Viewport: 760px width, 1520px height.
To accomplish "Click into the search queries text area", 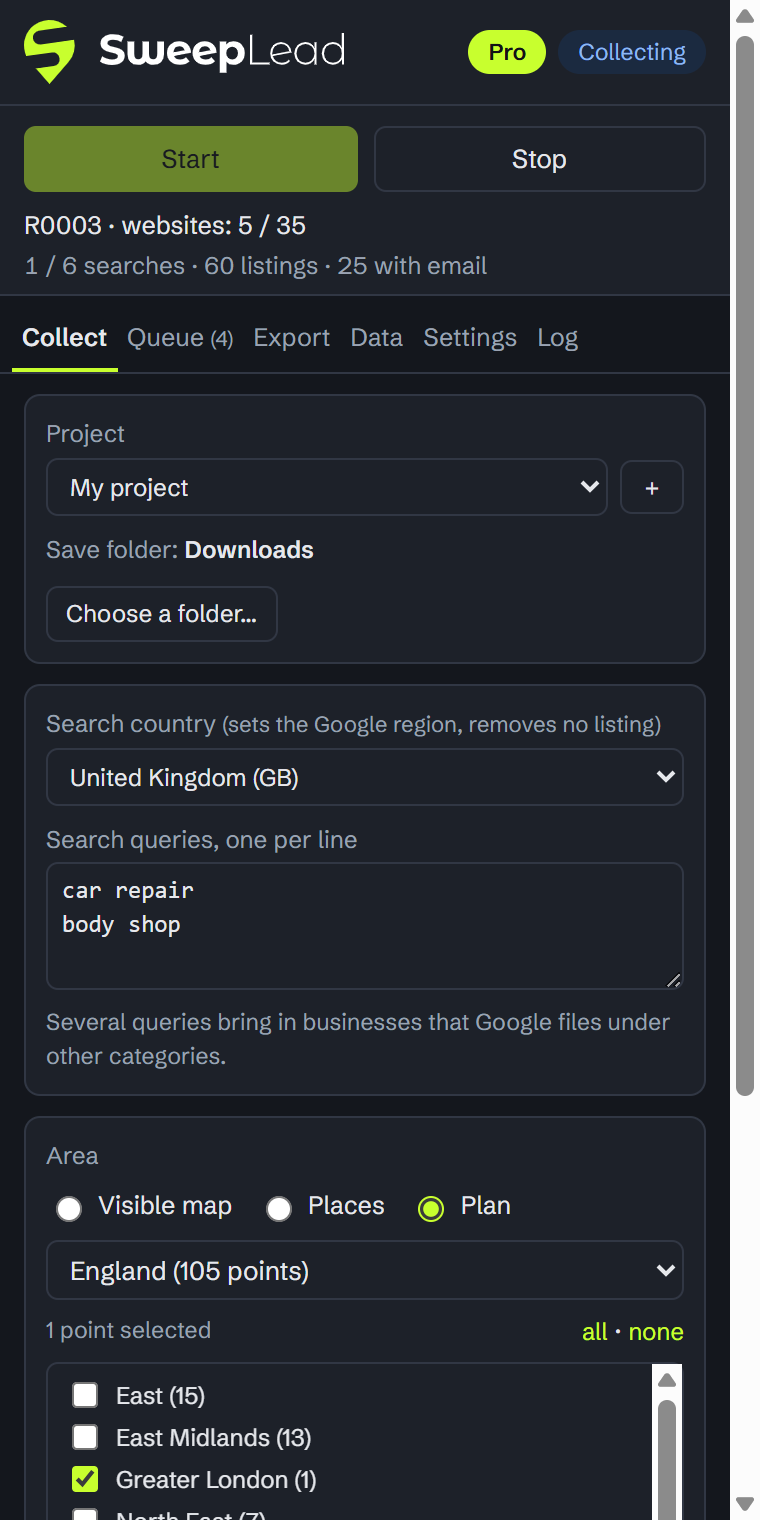I will pos(365,926).
